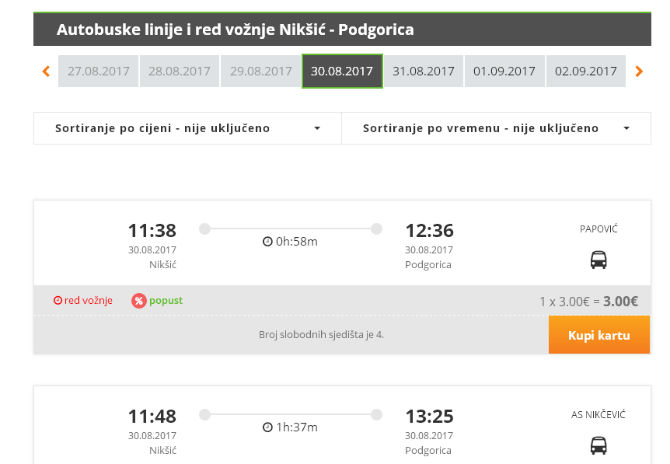Click the clock icon beside 0h:58m duration
Image resolution: width=670 pixels, height=464 pixels.
click(267, 242)
